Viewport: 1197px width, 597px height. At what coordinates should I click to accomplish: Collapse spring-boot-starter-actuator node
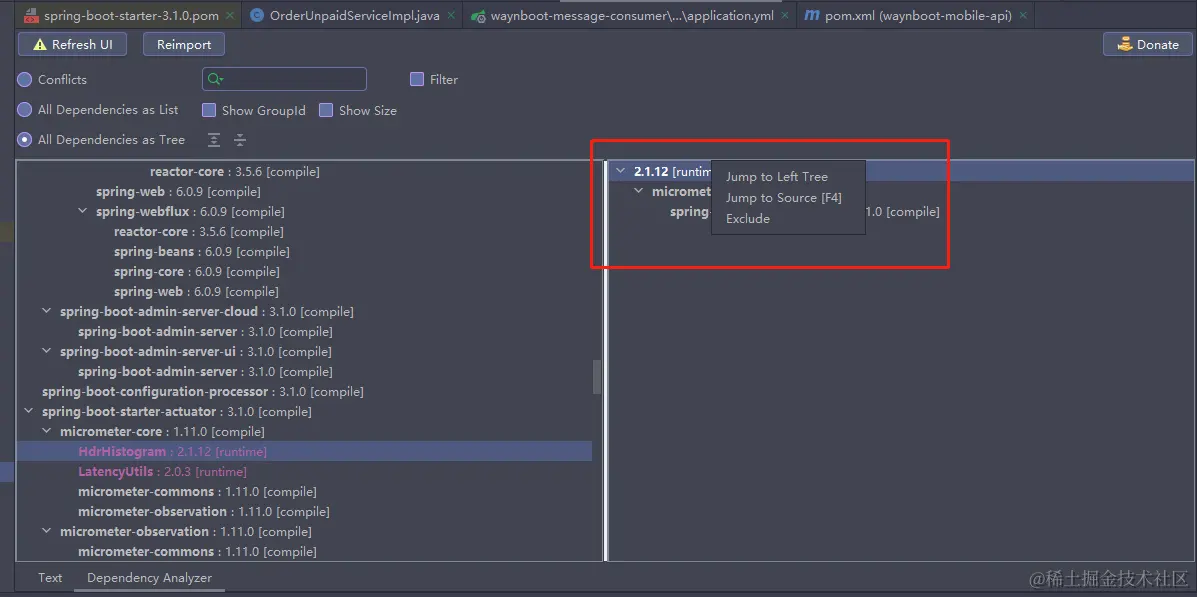coord(29,411)
